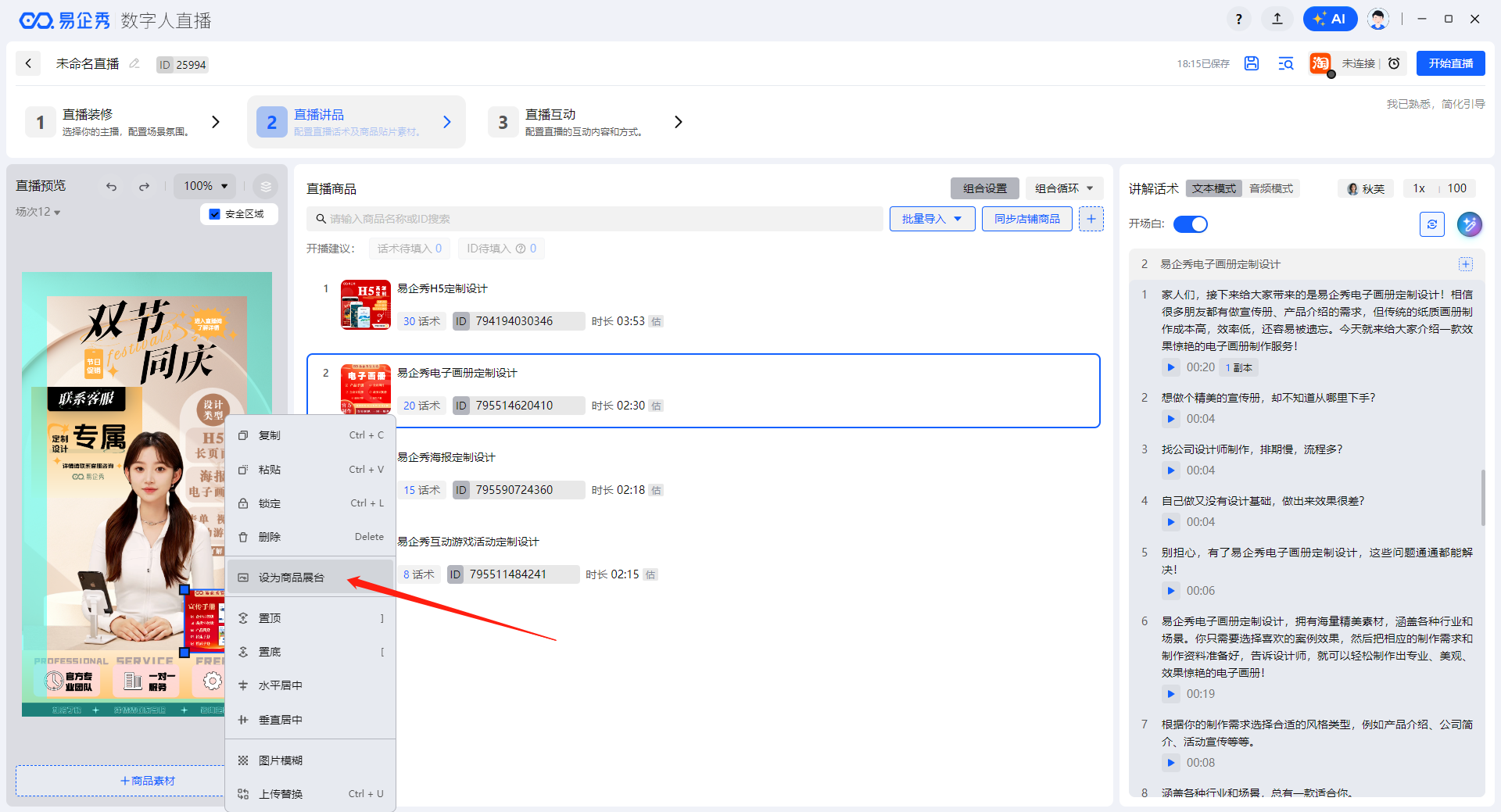Open the help question mark icon

pyautogui.click(x=1238, y=19)
